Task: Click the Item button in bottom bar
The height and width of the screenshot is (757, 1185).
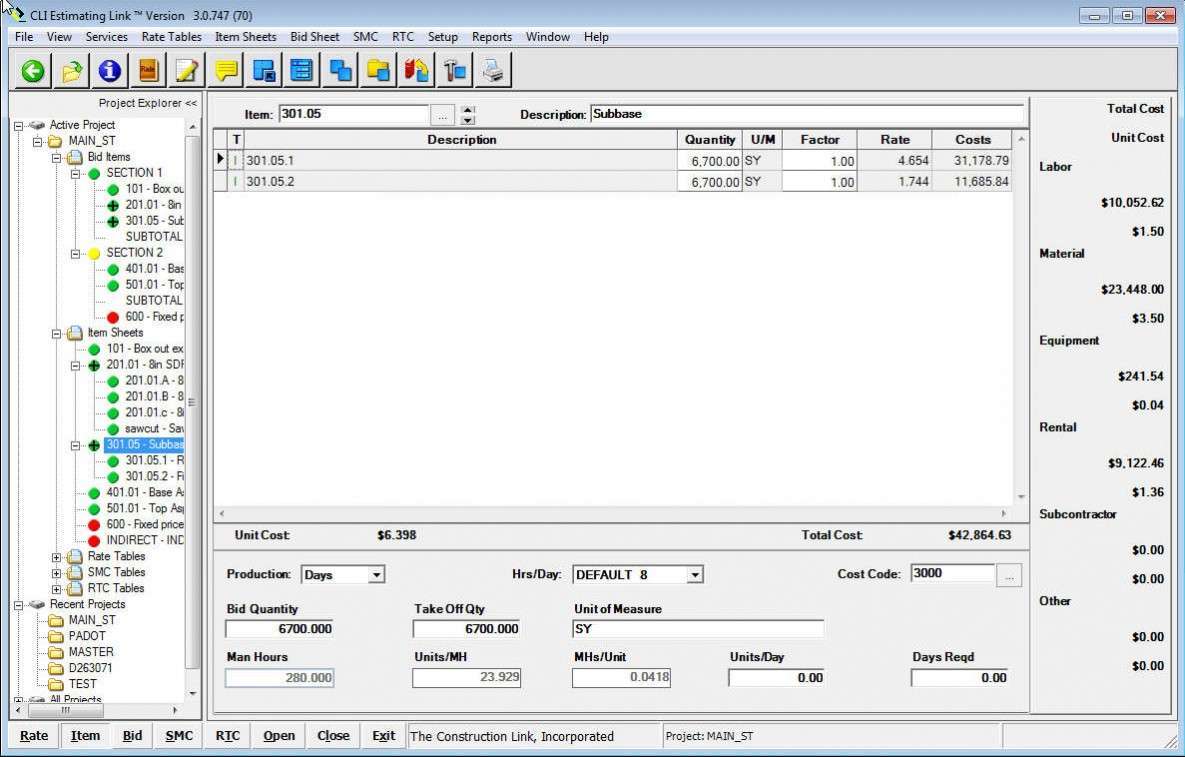Action: click(x=85, y=736)
